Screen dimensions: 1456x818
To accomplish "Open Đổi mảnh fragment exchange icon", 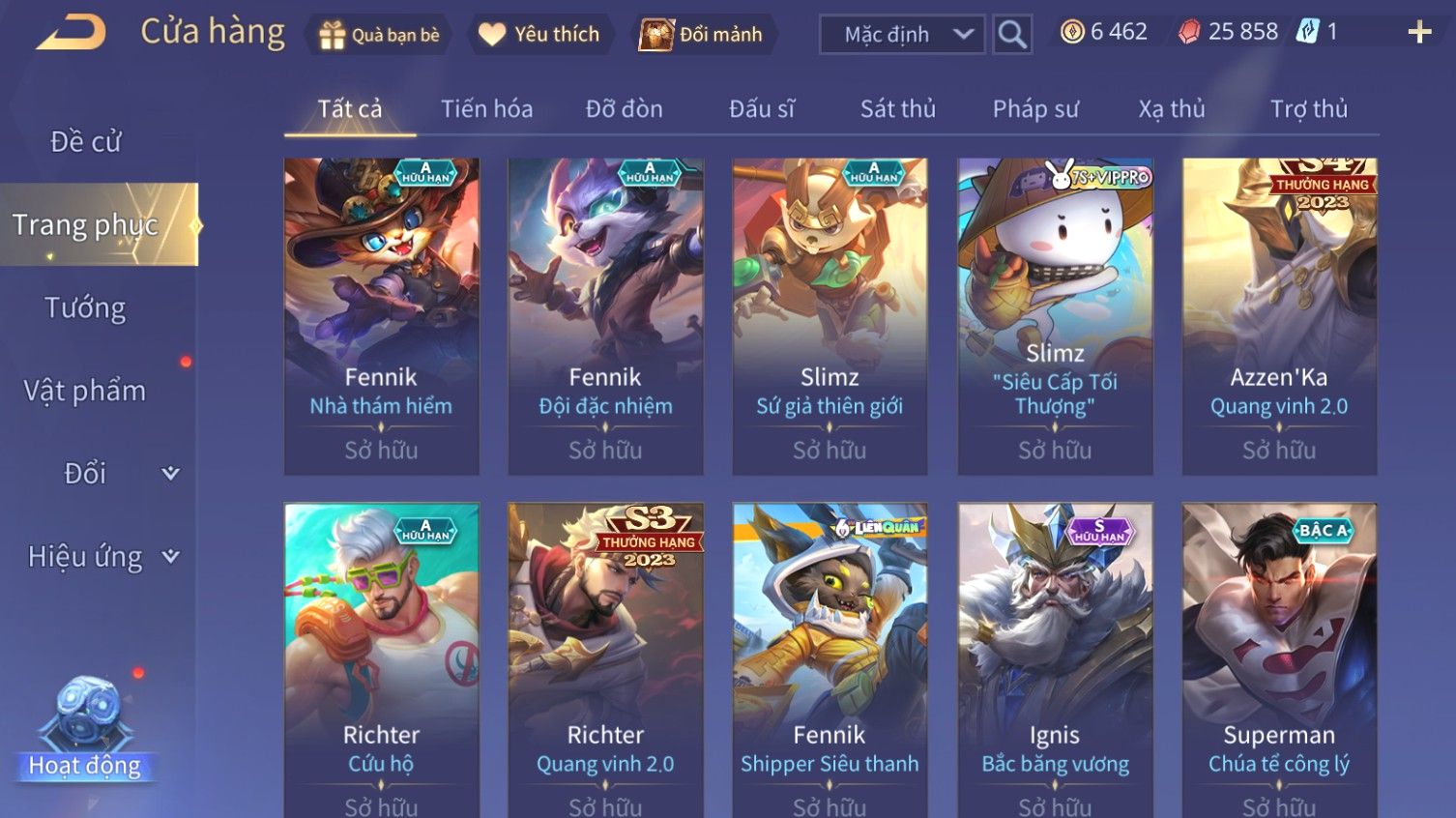I will coord(655,35).
